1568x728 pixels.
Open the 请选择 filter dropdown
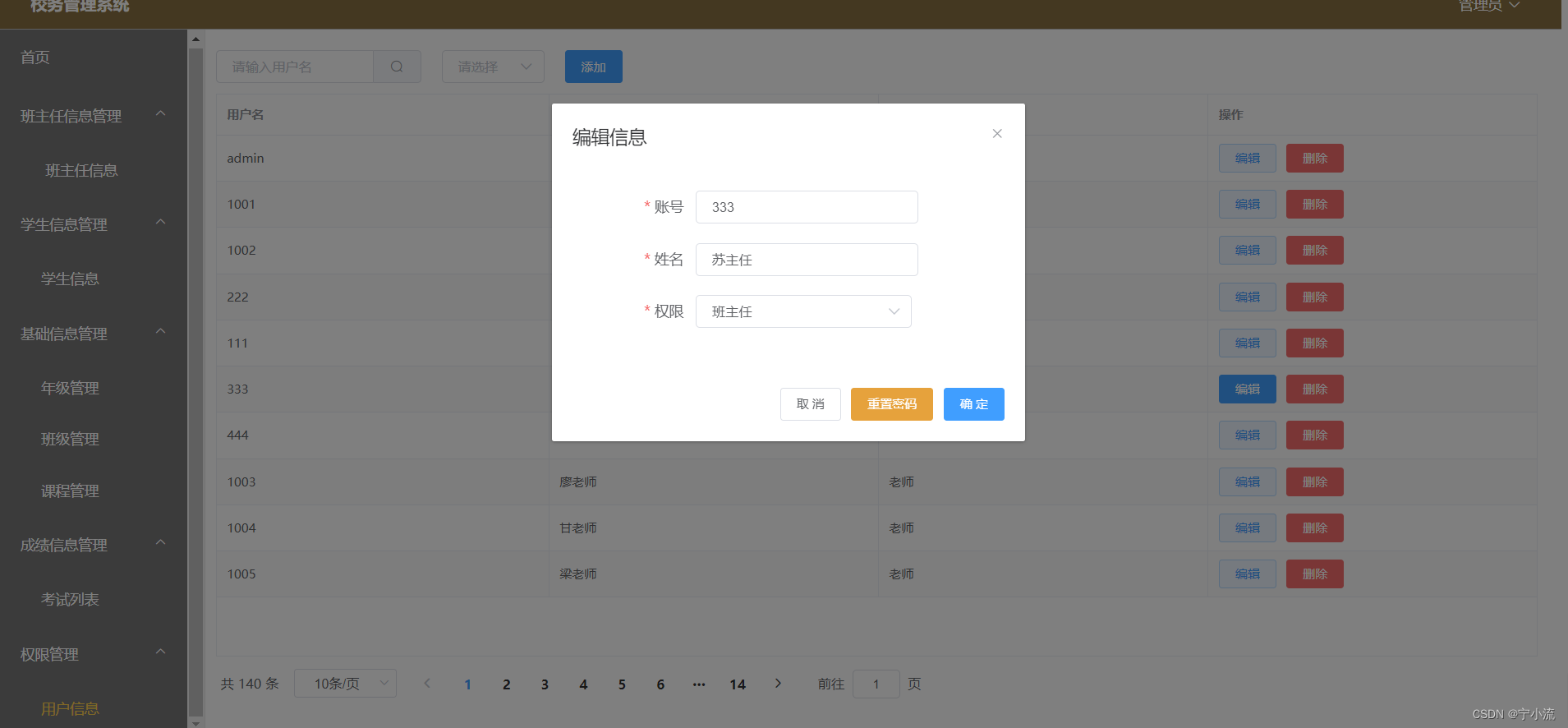tap(493, 67)
